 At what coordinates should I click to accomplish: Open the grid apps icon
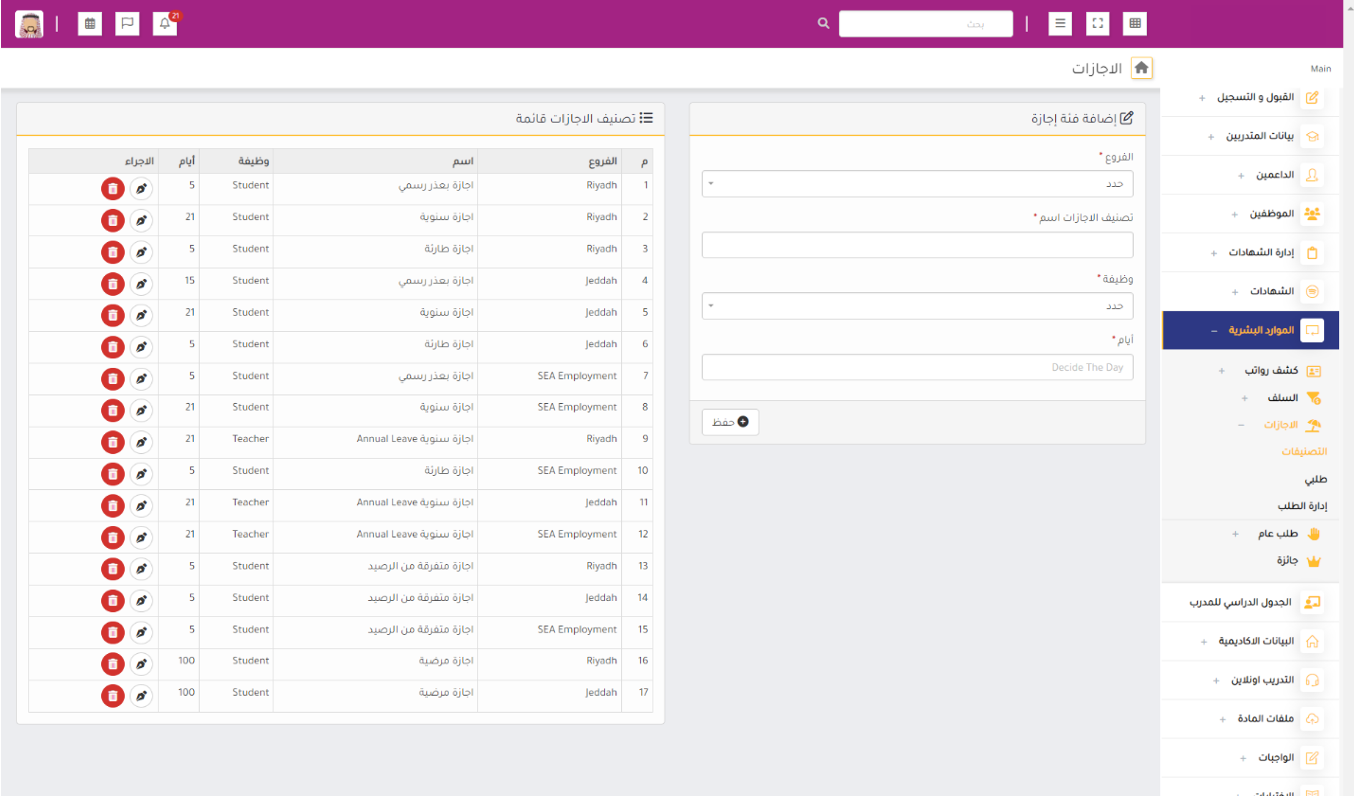click(1134, 24)
